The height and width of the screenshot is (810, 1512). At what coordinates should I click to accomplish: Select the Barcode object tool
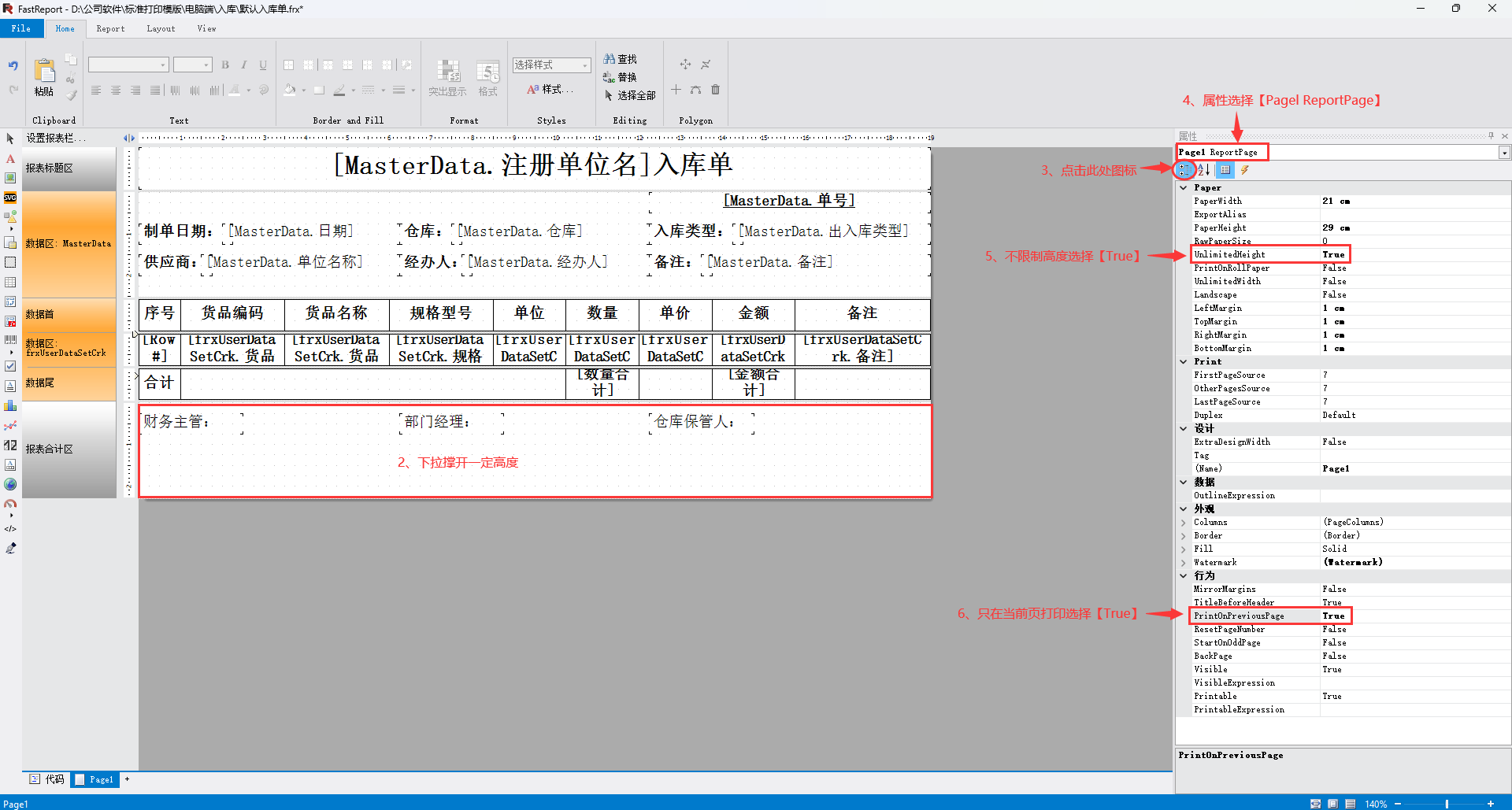[10, 340]
